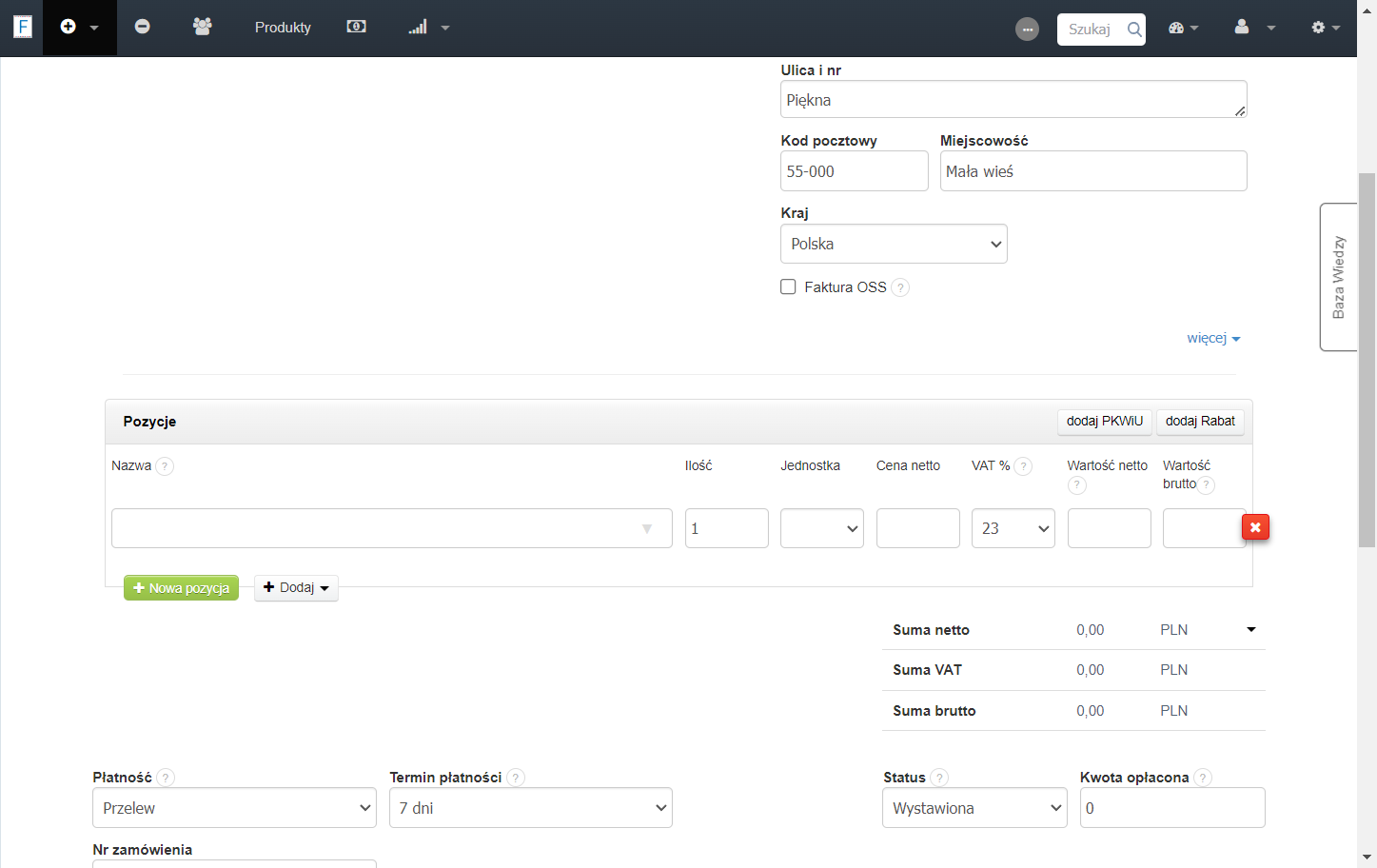1377x868 pixels.
Task: Click the Nowa pozycja button
Action: pyautogui.click(x=181, y=588)
